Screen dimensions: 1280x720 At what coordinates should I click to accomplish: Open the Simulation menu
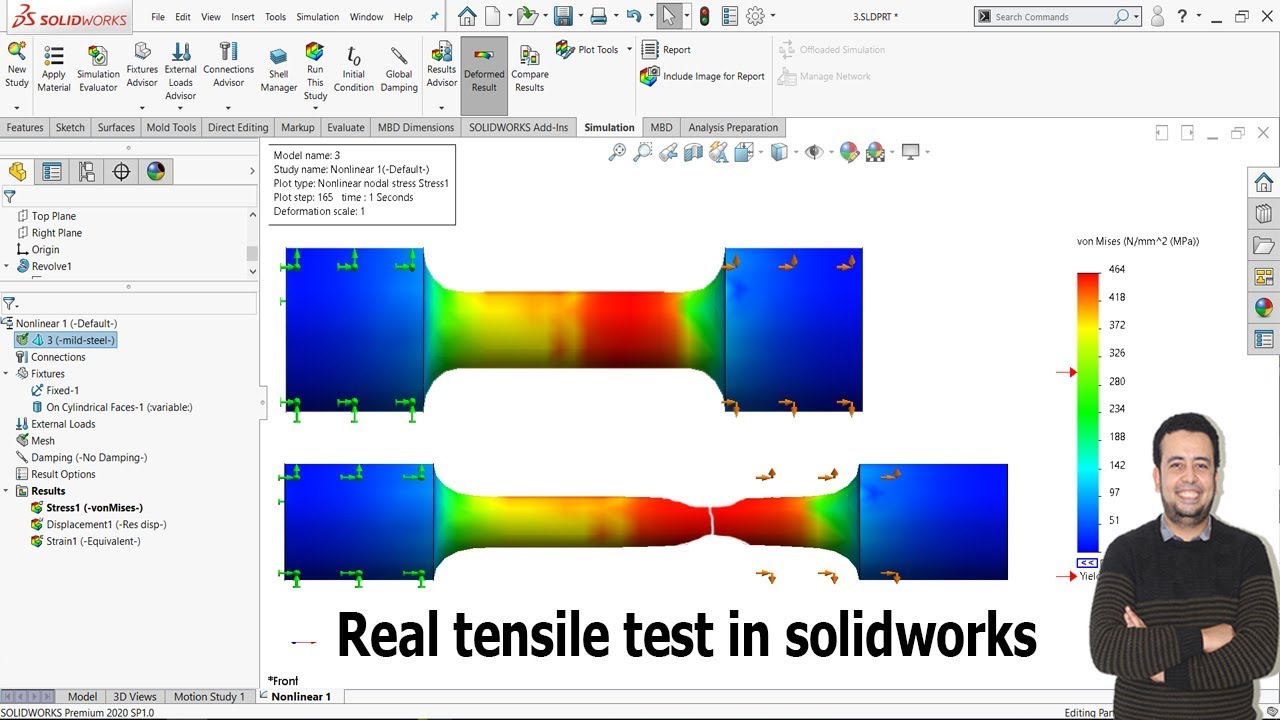[x=318, y=17]
